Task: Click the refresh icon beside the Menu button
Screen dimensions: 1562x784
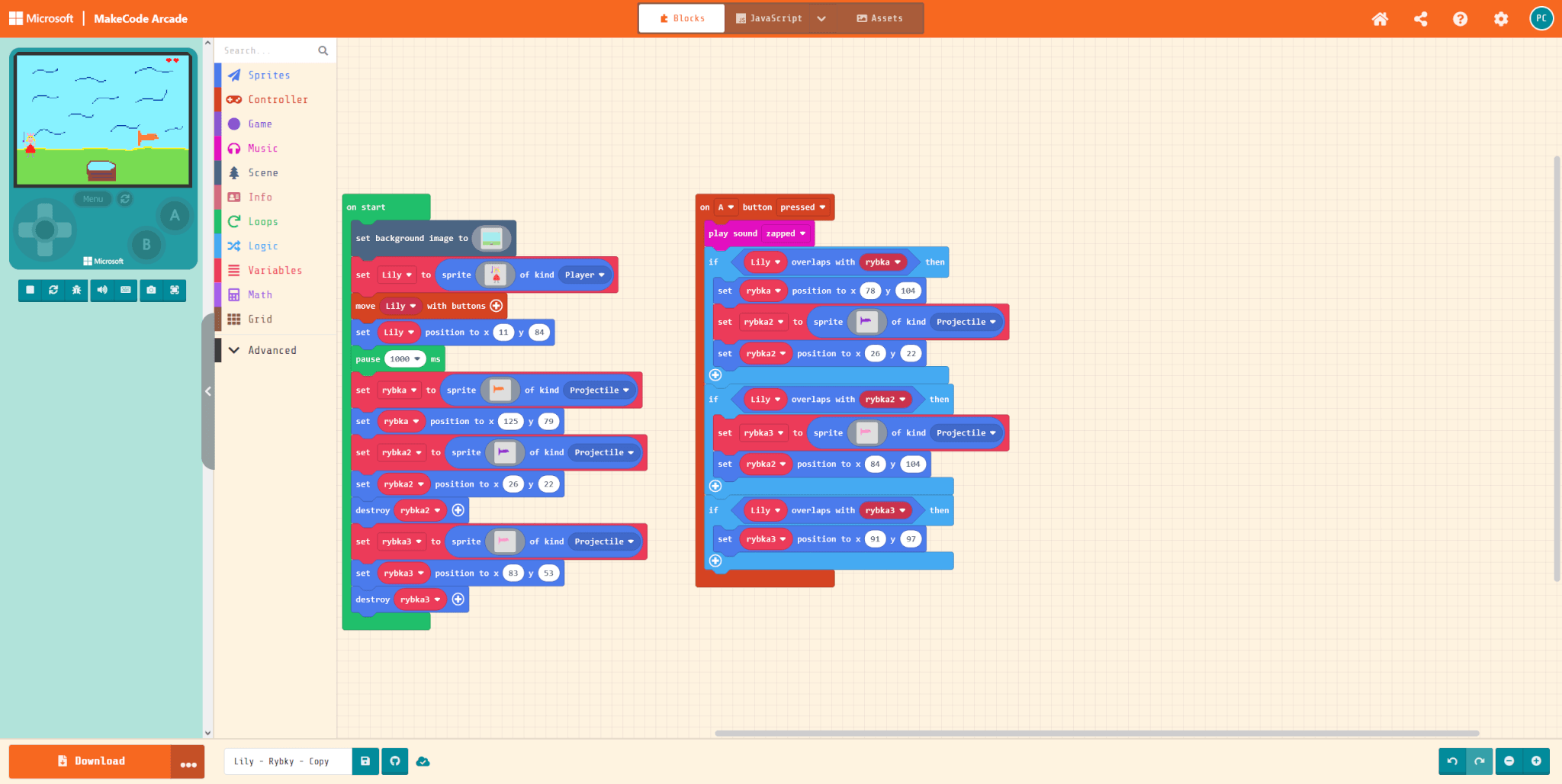Action: [x=125, y=199]
